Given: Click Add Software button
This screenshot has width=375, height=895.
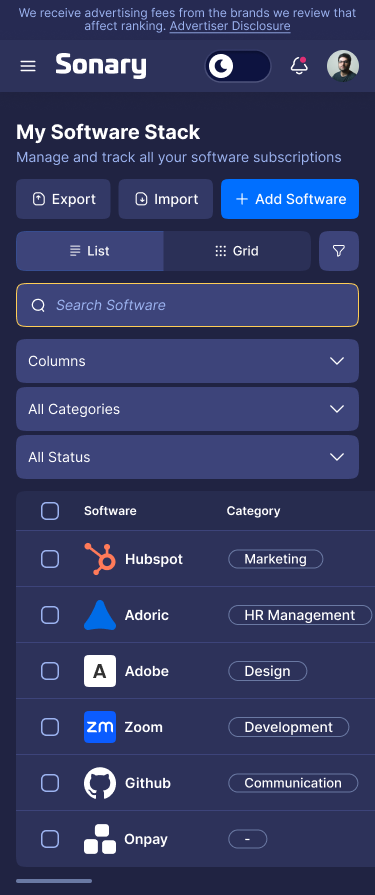Looking at the screenshot, I should tap(290, 199).
